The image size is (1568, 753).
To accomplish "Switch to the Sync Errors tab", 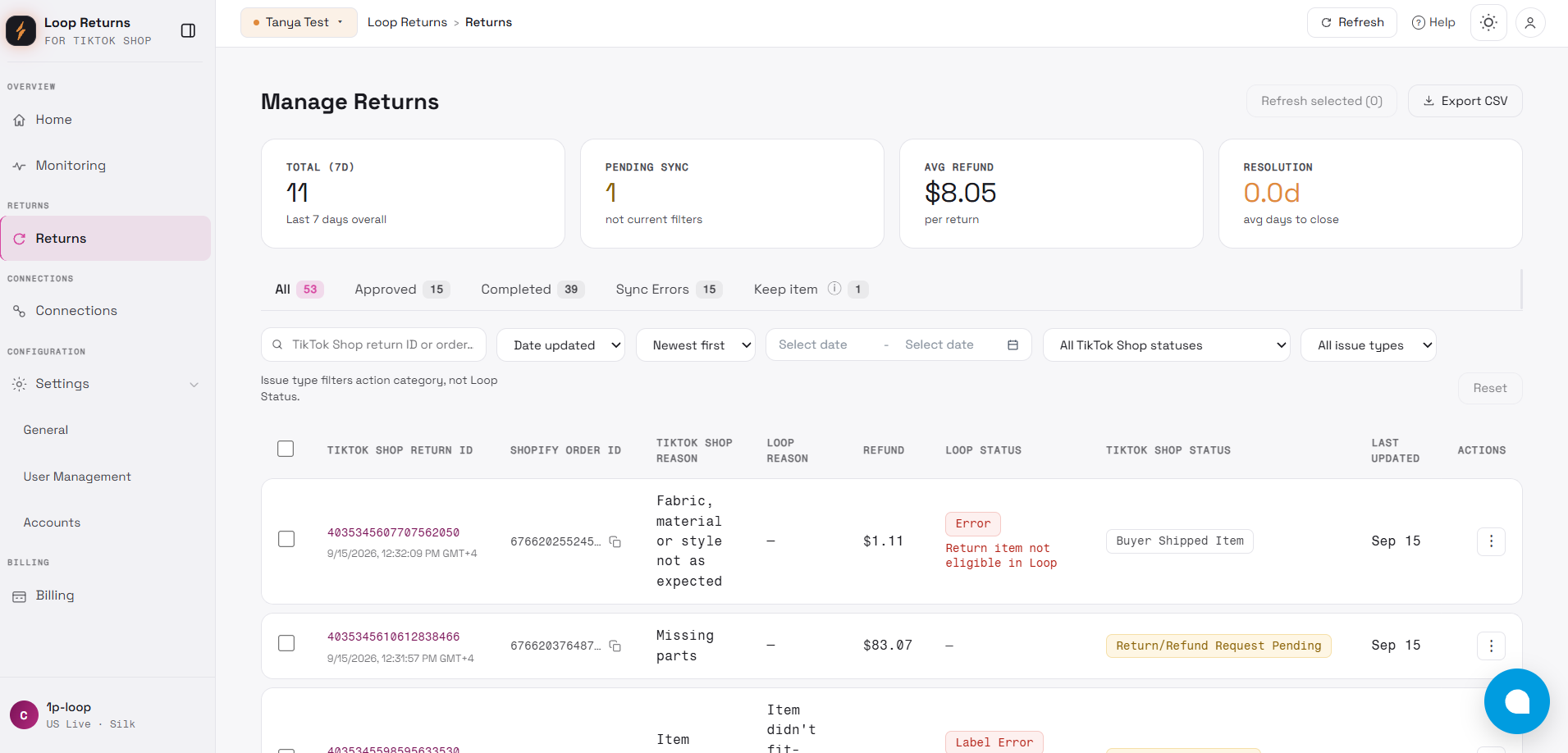I will tap(669, 290).
